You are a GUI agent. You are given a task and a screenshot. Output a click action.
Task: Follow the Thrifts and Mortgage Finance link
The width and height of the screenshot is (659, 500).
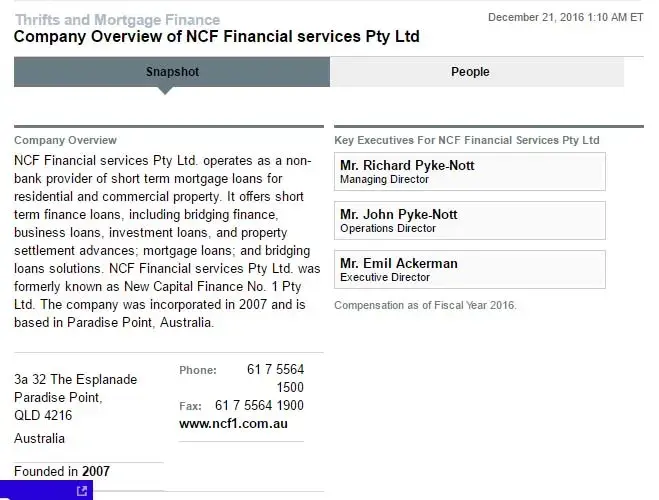coord(117,20)
